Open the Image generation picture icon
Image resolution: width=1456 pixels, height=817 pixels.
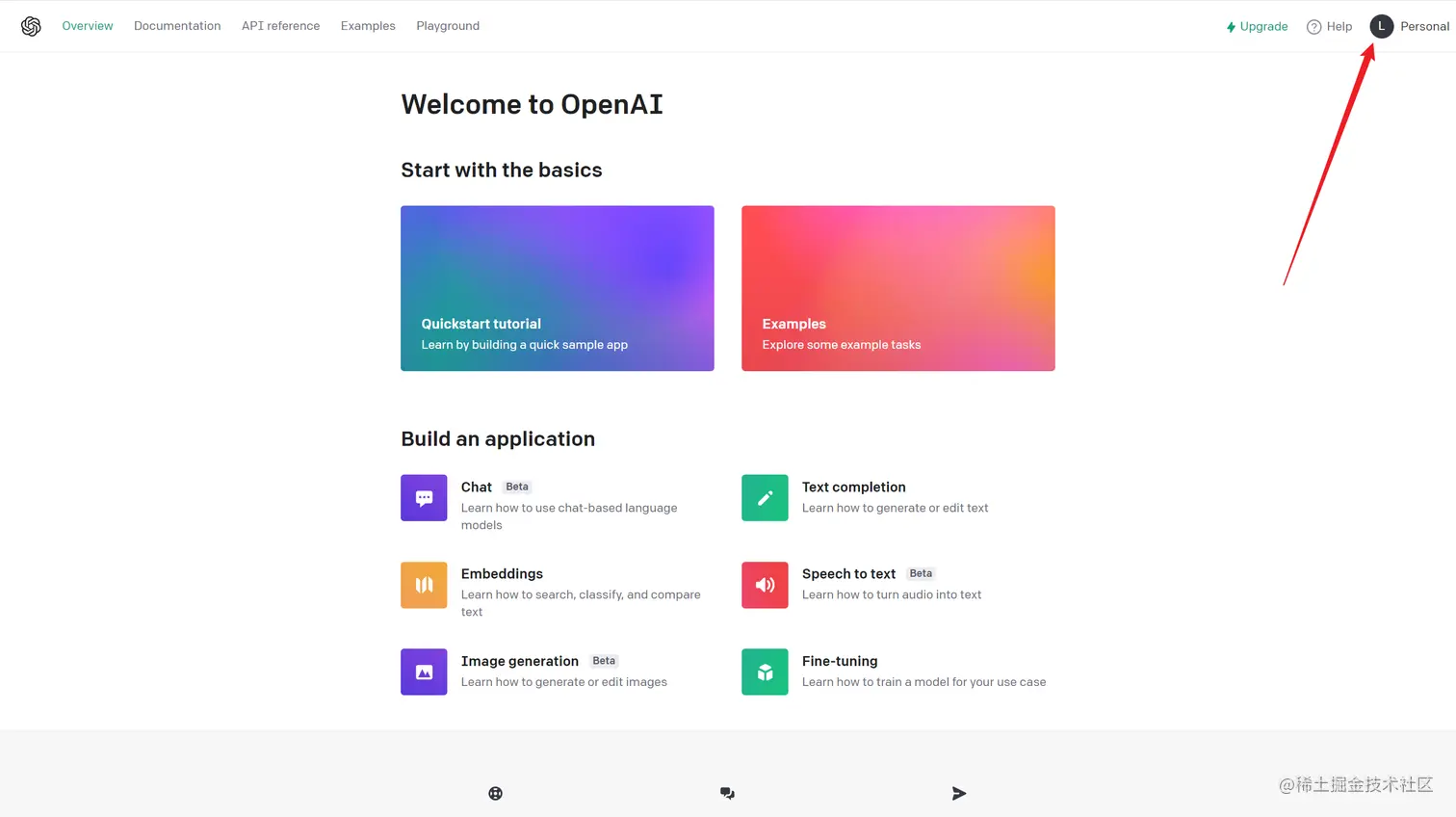point(424,672)
